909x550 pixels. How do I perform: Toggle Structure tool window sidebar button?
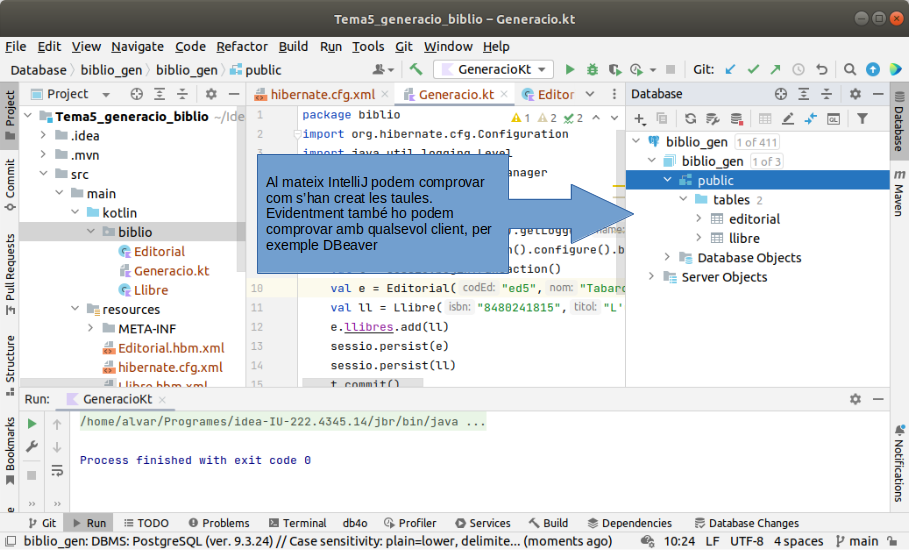pyautogui.click(x=10, y=366)
